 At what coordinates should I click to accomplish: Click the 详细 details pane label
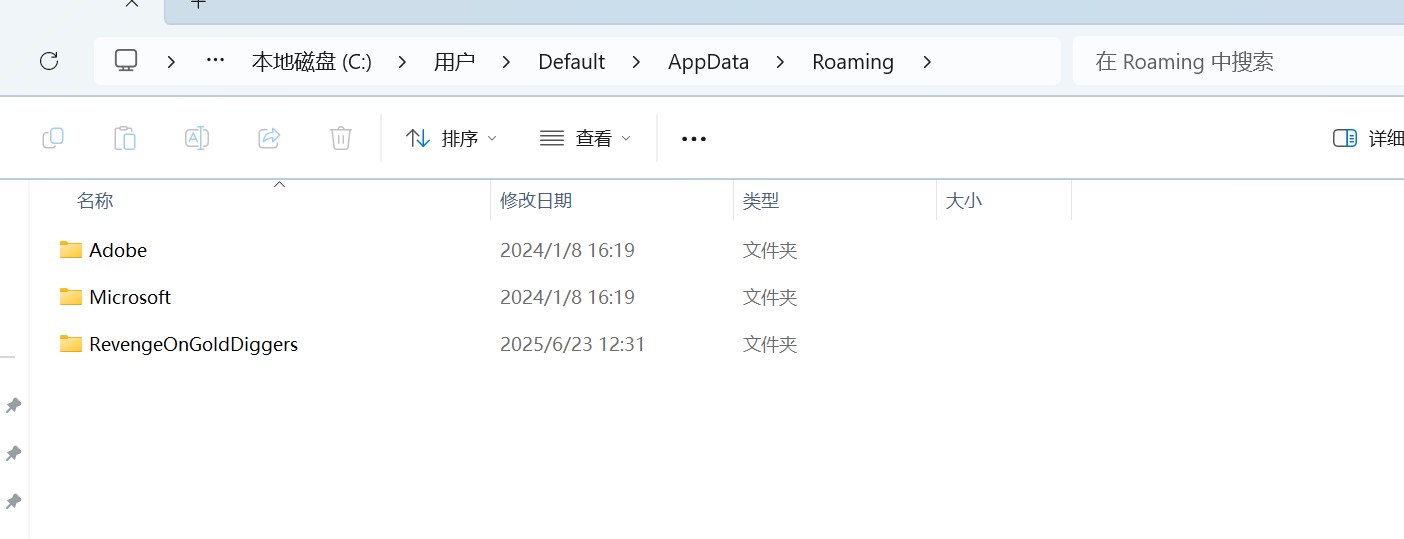[1386, 138]
